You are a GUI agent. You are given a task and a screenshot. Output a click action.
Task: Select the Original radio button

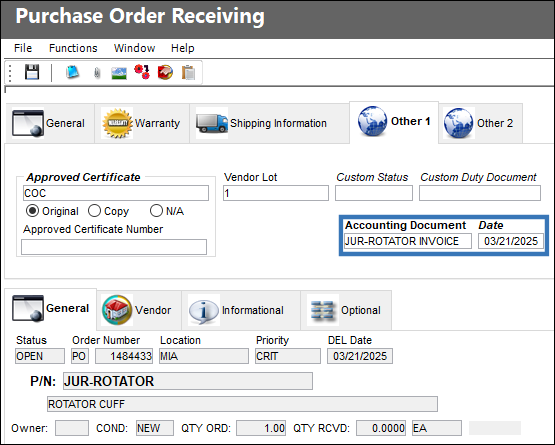click(32, 211)
